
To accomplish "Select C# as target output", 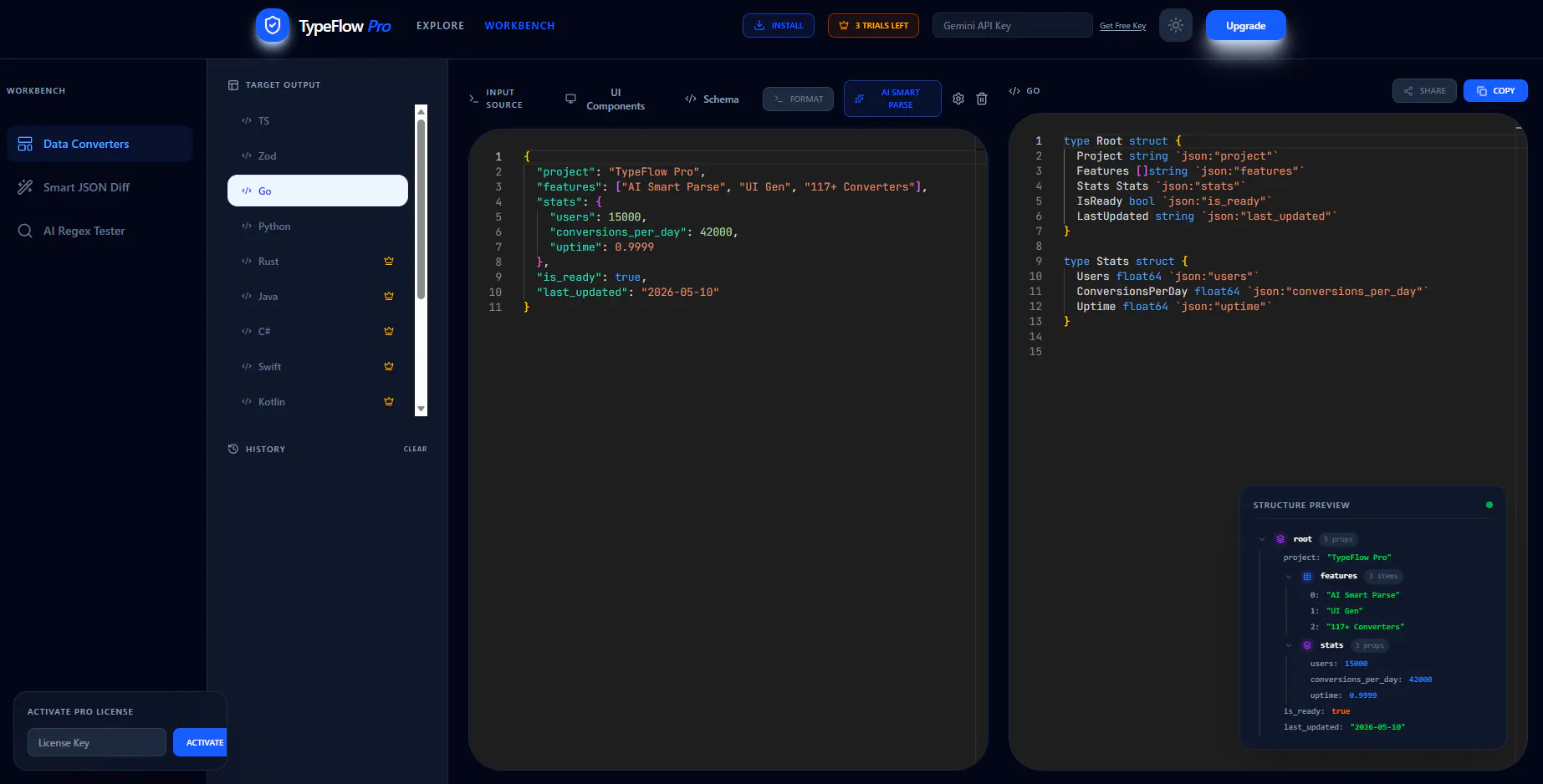I will 318,331.
